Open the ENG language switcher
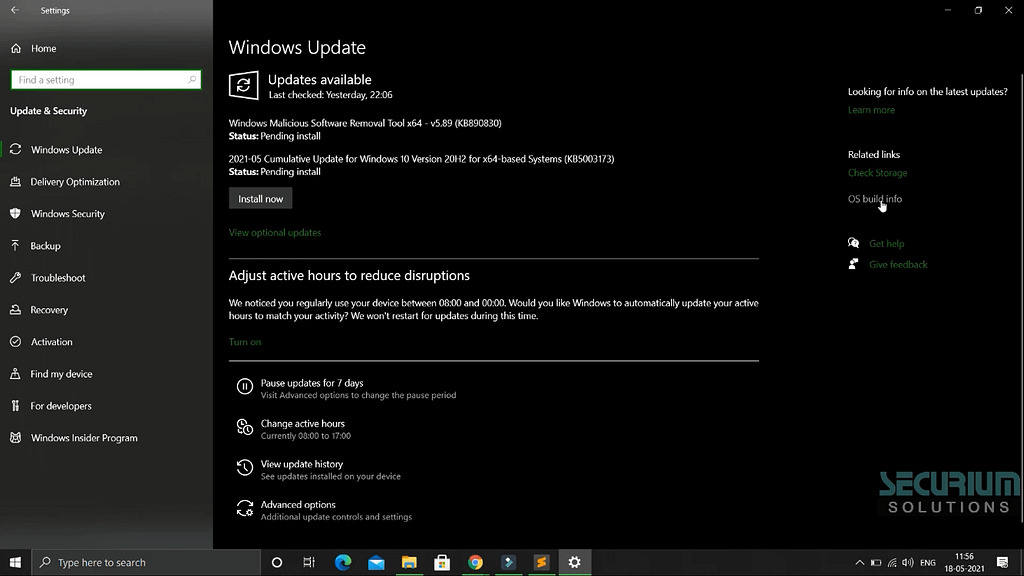Image resolution: width=1024 pixels, height=576 pixels. point(928,562)
